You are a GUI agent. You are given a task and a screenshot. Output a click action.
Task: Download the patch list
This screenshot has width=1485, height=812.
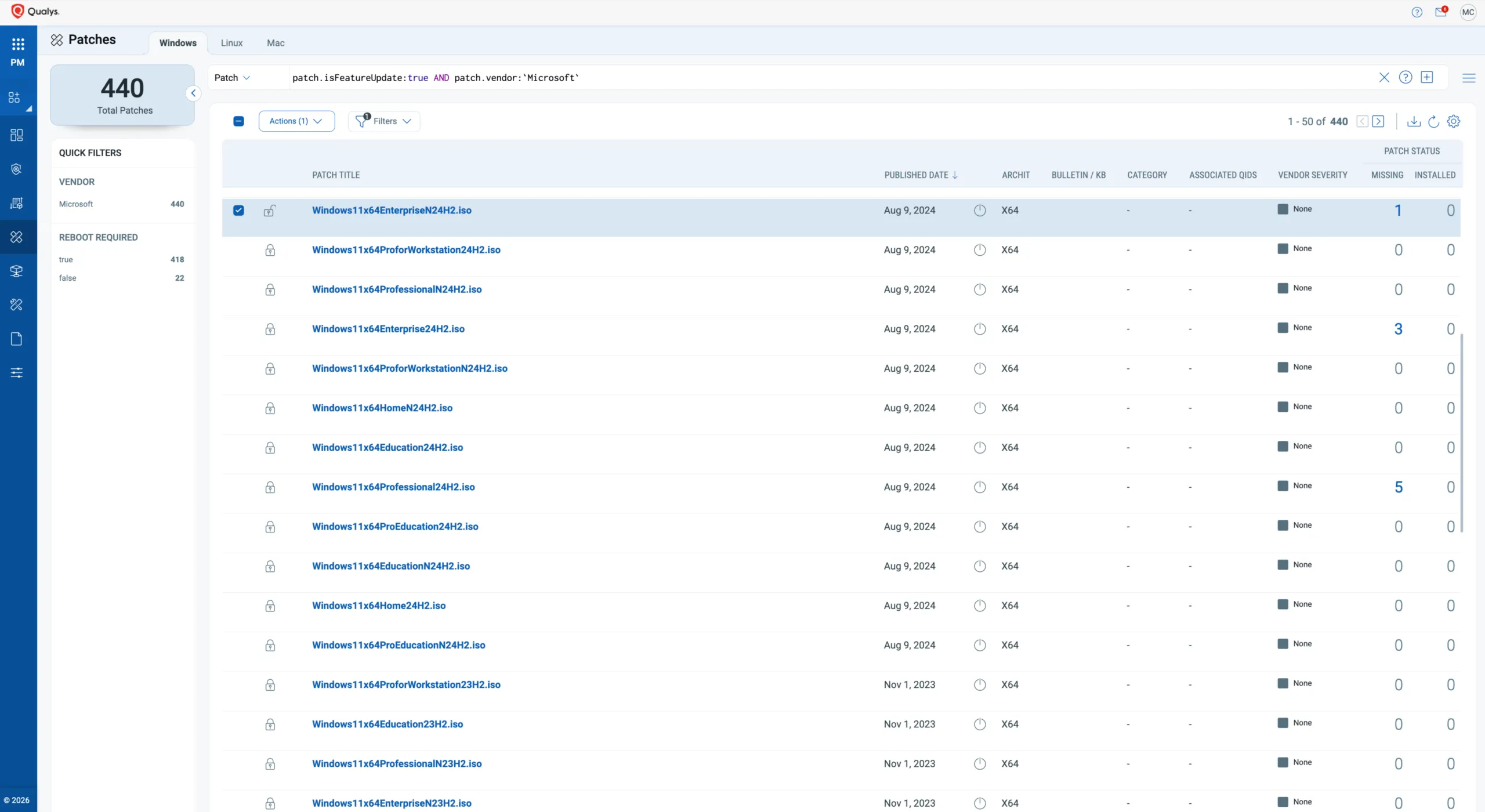click(1414, 121)
